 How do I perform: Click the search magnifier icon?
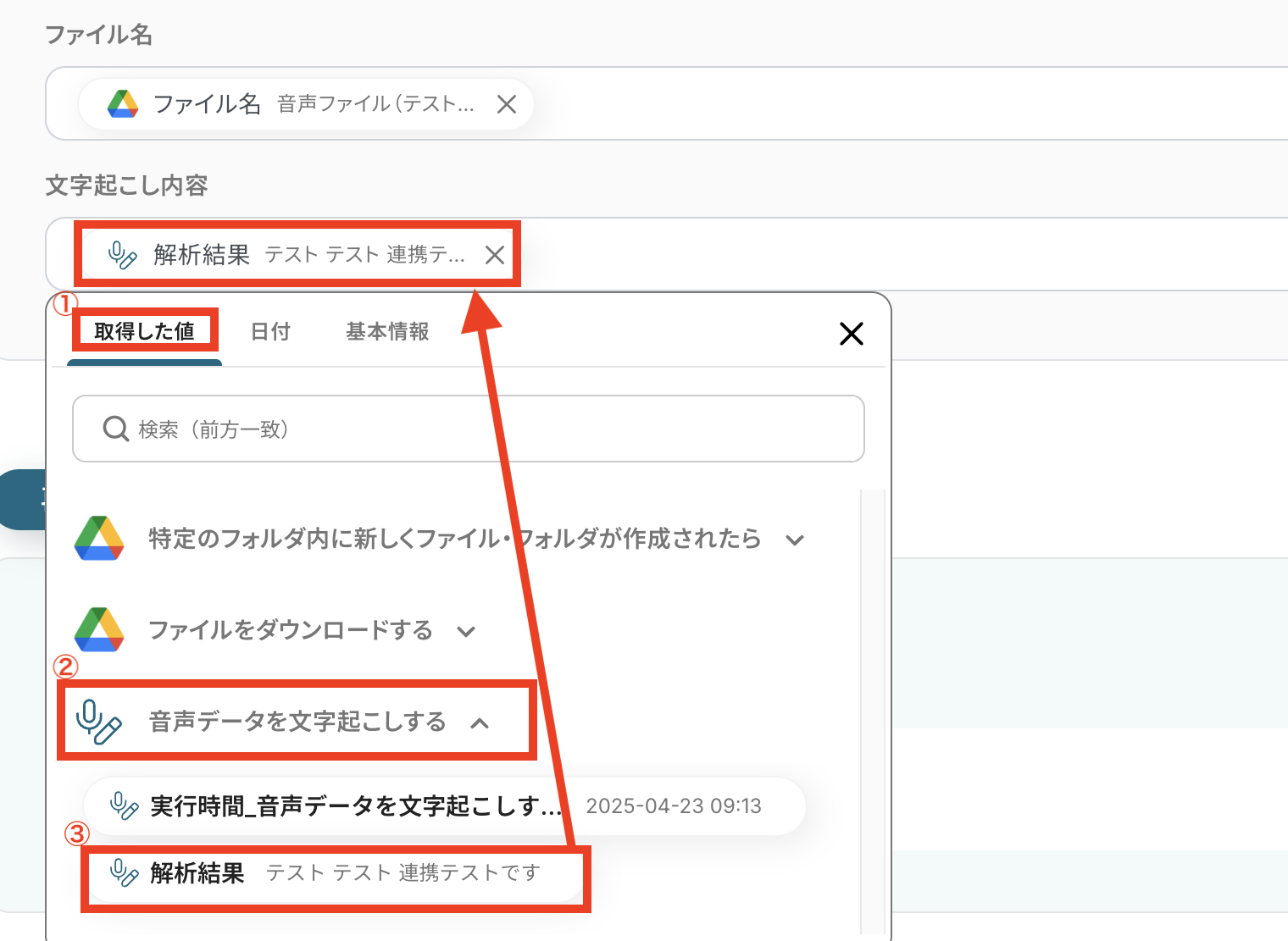tap(115, 429)
